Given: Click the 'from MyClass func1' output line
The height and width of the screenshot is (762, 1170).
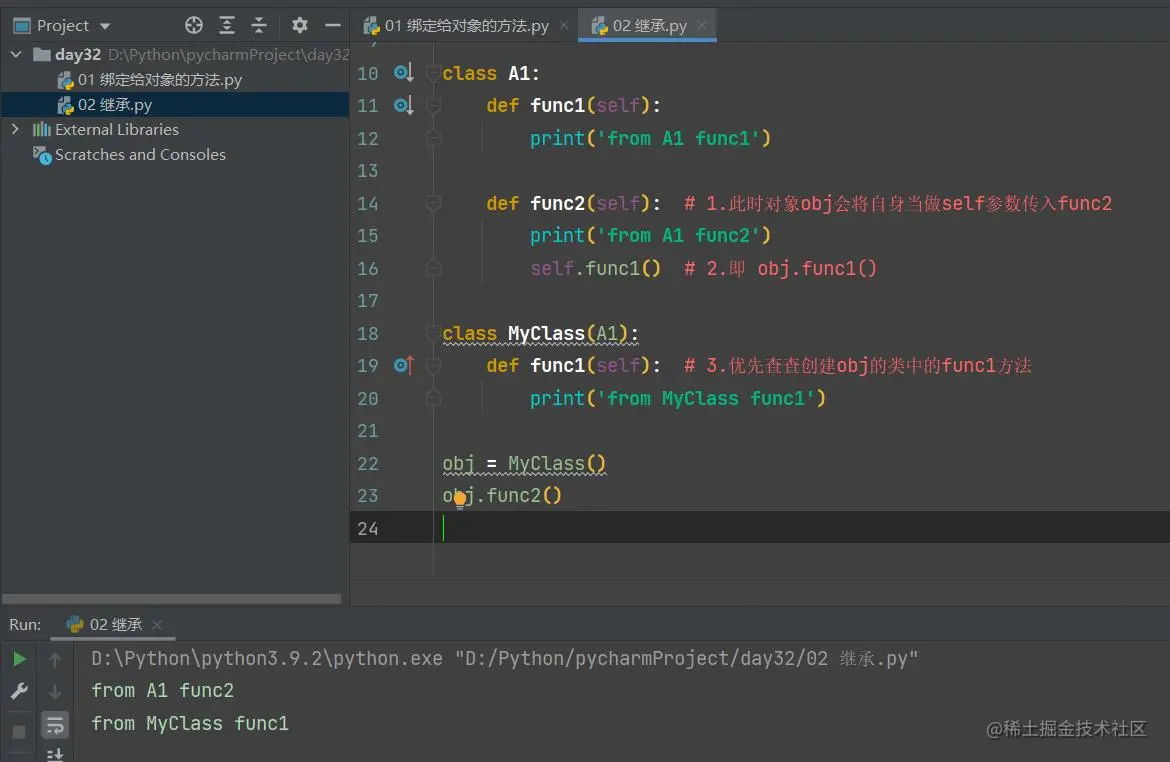Looking at the screenshot, I should (x=190, y=723).
